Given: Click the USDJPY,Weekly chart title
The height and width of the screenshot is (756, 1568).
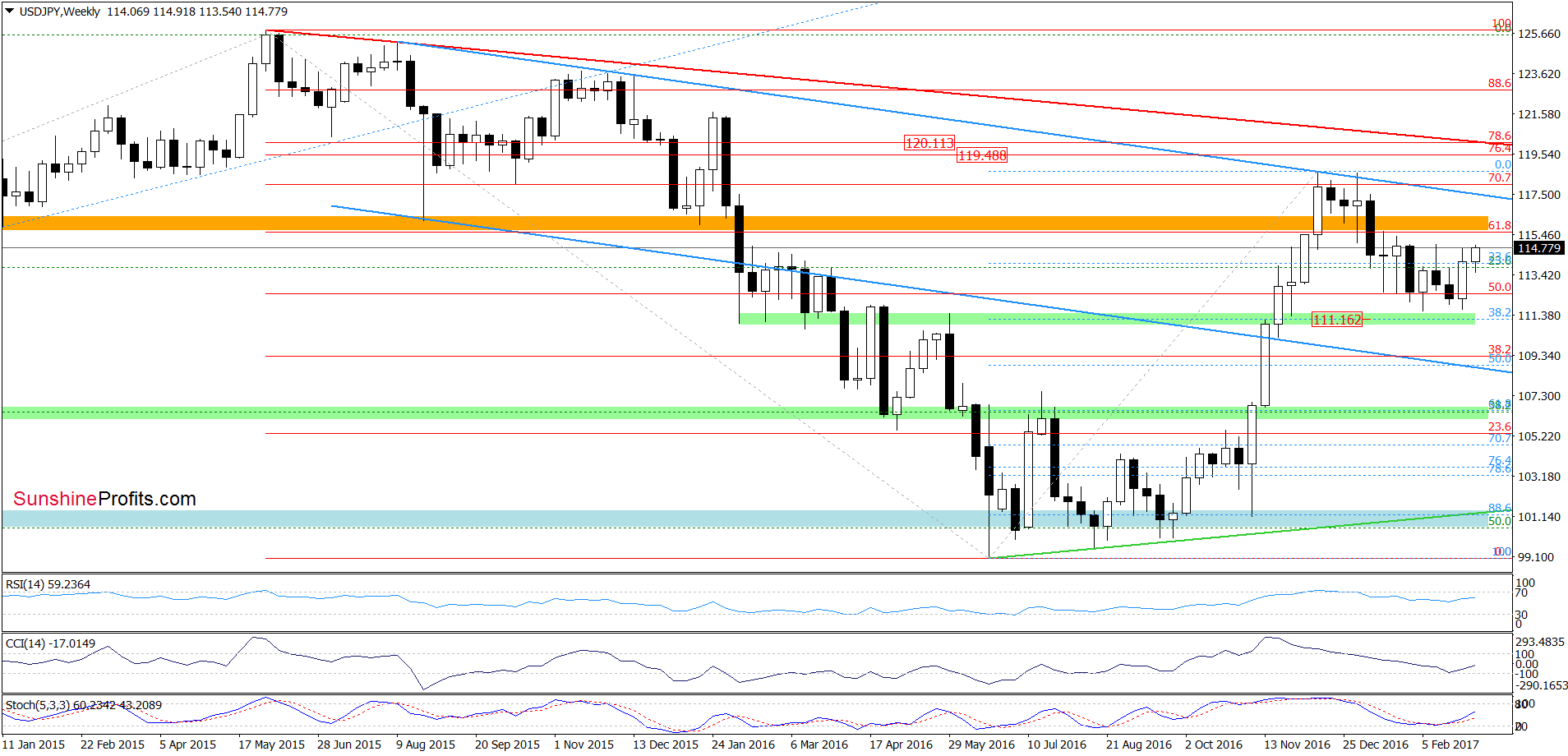Looking at the screenshot, I should tap(60, 12).
